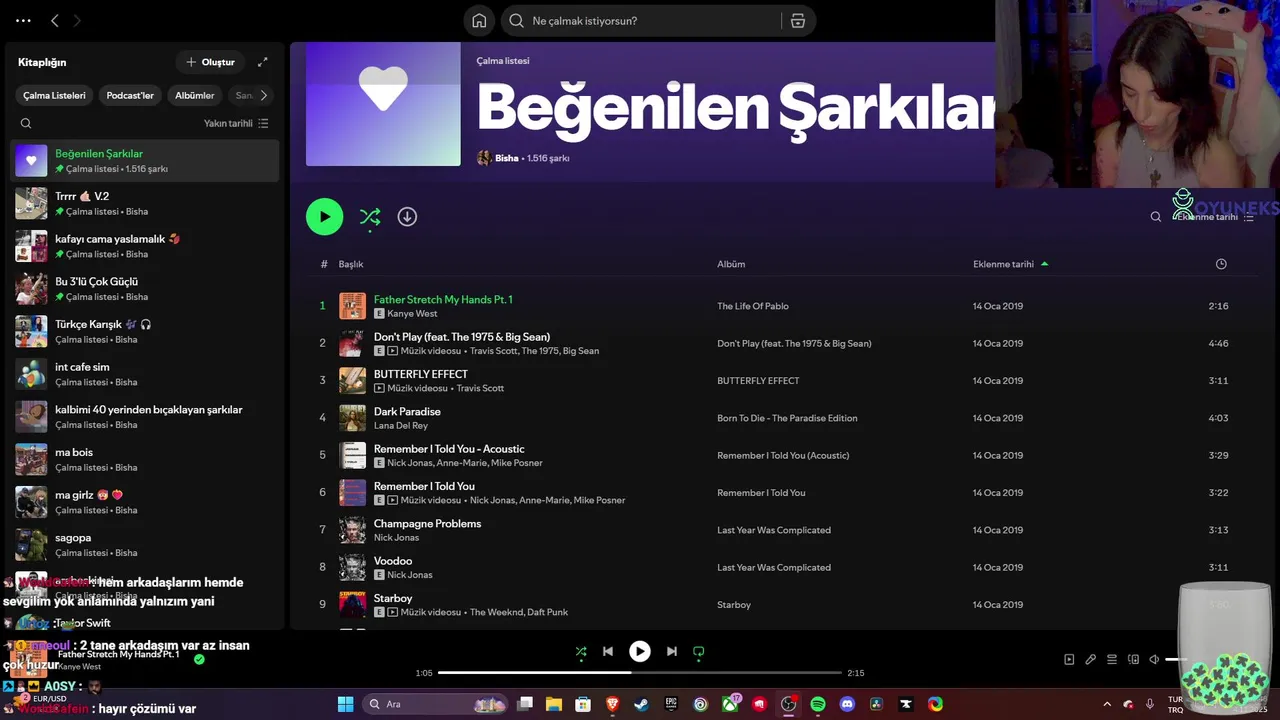
Task: Select Remember I Told You - Acoustic
Action: [449, 449]
